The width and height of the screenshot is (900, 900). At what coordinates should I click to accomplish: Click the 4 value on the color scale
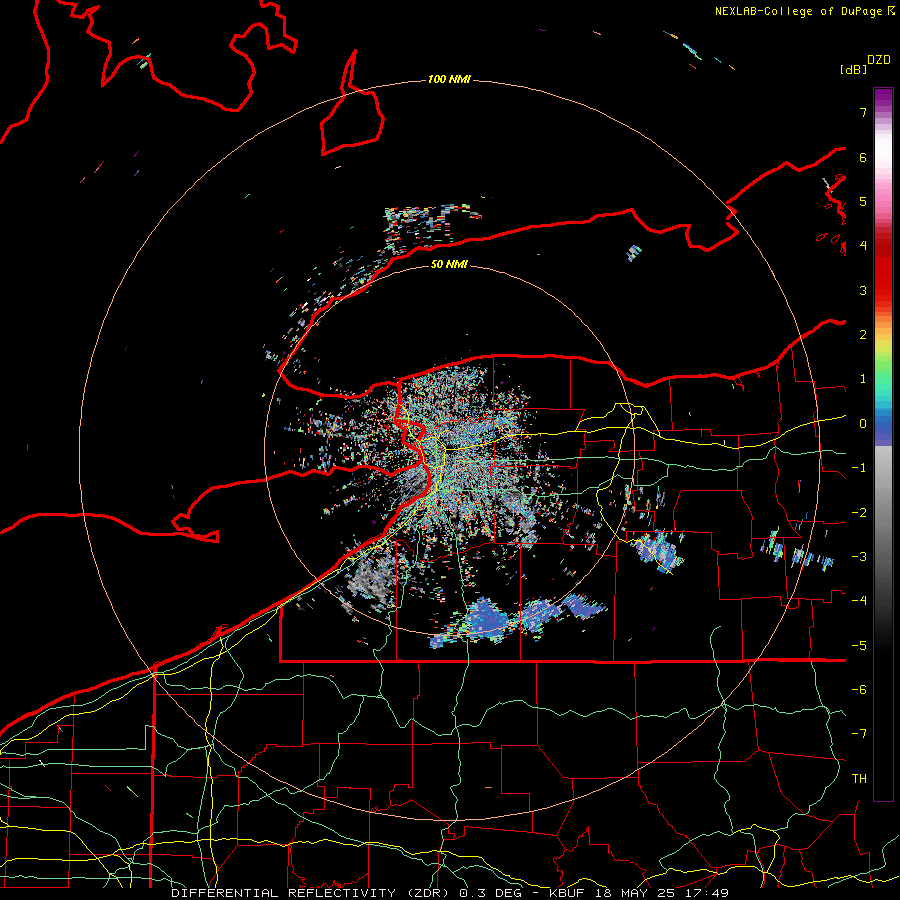point(863,246)
